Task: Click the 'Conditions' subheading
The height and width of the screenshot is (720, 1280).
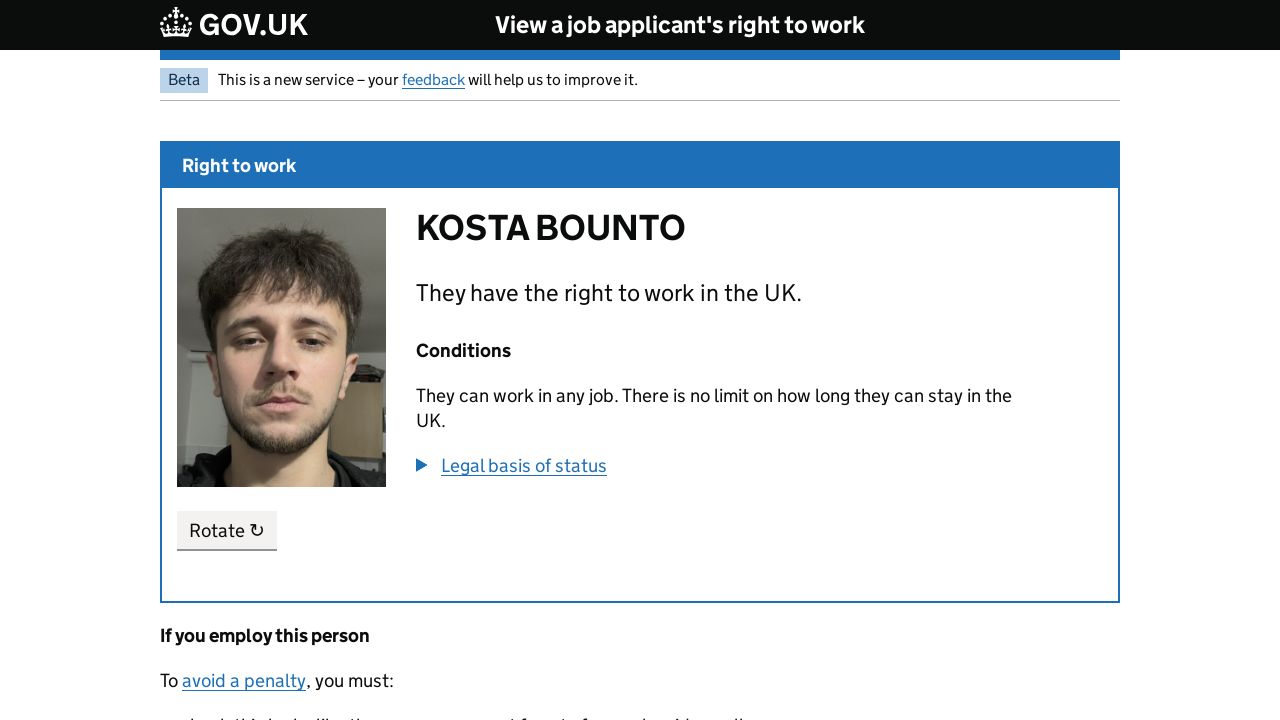Action: pos(463,351)
